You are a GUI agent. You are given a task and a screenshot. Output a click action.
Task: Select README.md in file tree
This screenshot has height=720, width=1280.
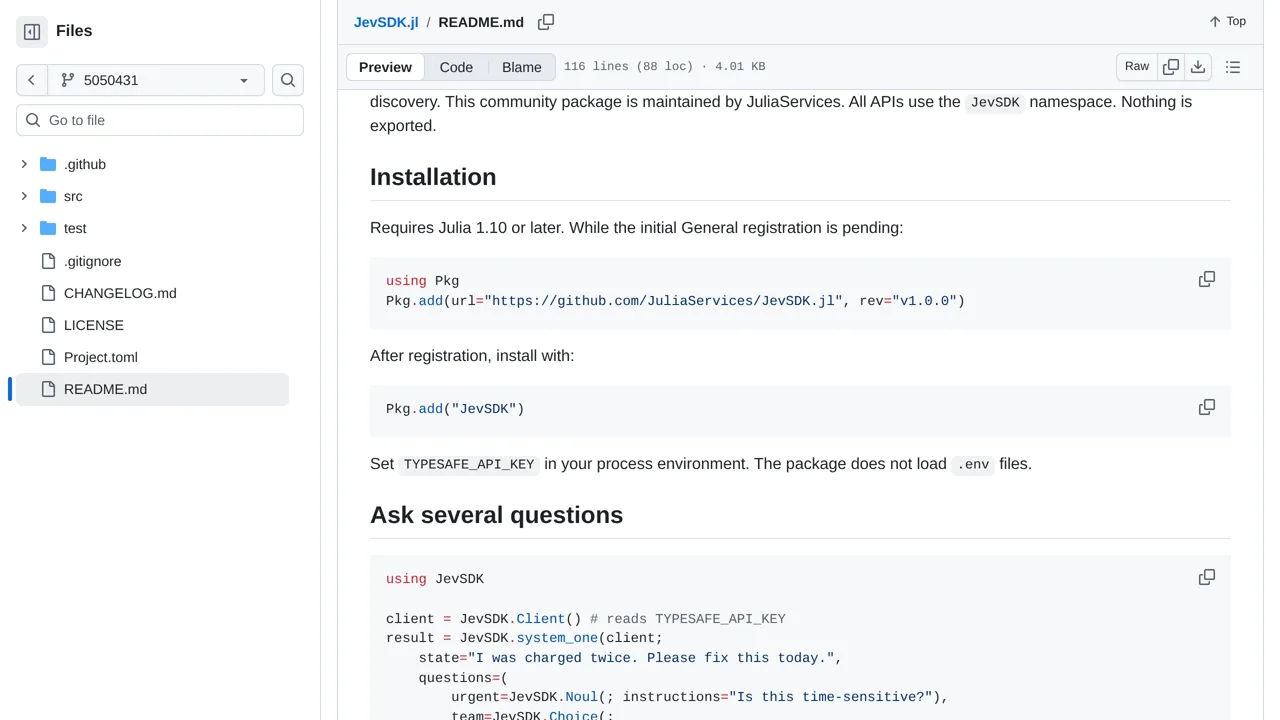(x=152, y=389)
